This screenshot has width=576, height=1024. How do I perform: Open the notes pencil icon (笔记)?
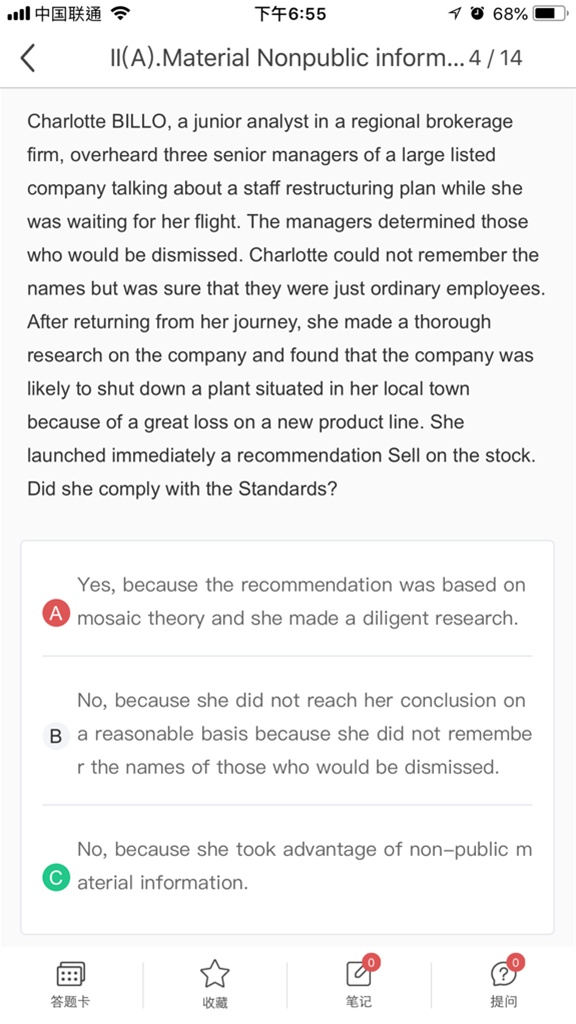359,974
